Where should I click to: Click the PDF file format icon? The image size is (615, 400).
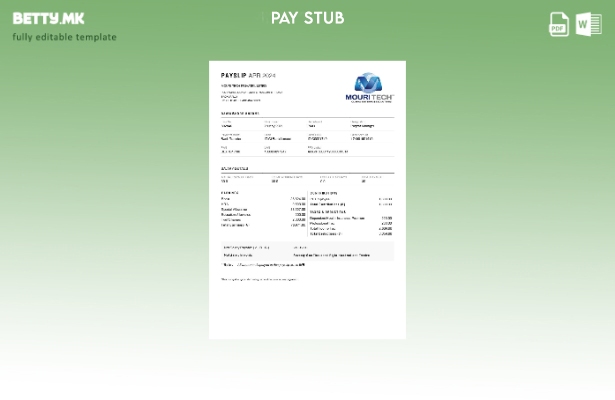(559, 25)
